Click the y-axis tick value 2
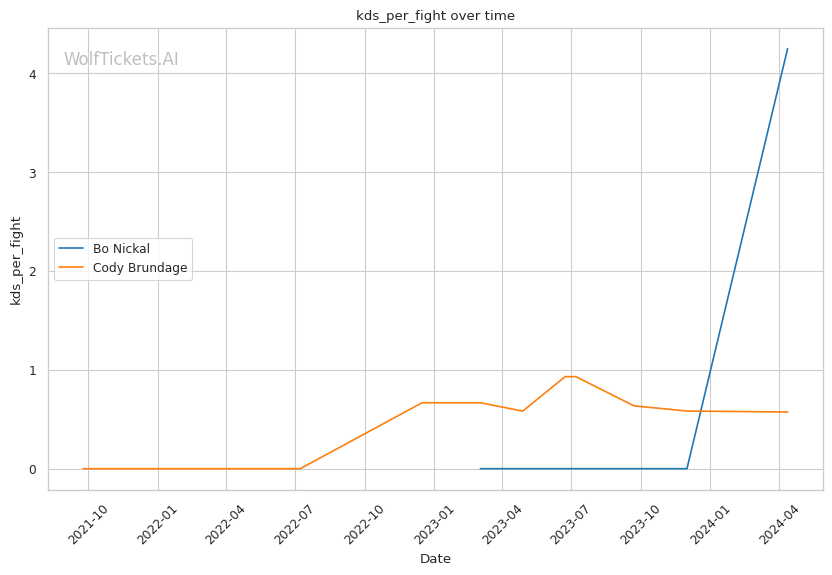Viewport: 832px width, 575px height. [x=35, y=272]
